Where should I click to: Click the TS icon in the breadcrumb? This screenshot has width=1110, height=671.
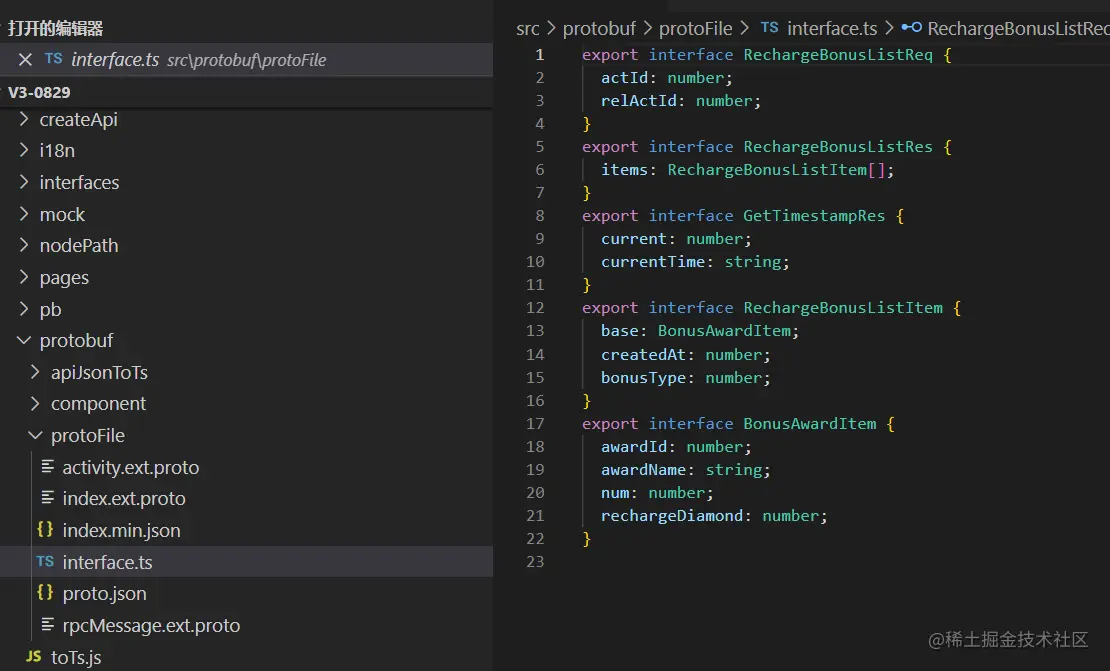pyautogui.click(x=769, y=28)
